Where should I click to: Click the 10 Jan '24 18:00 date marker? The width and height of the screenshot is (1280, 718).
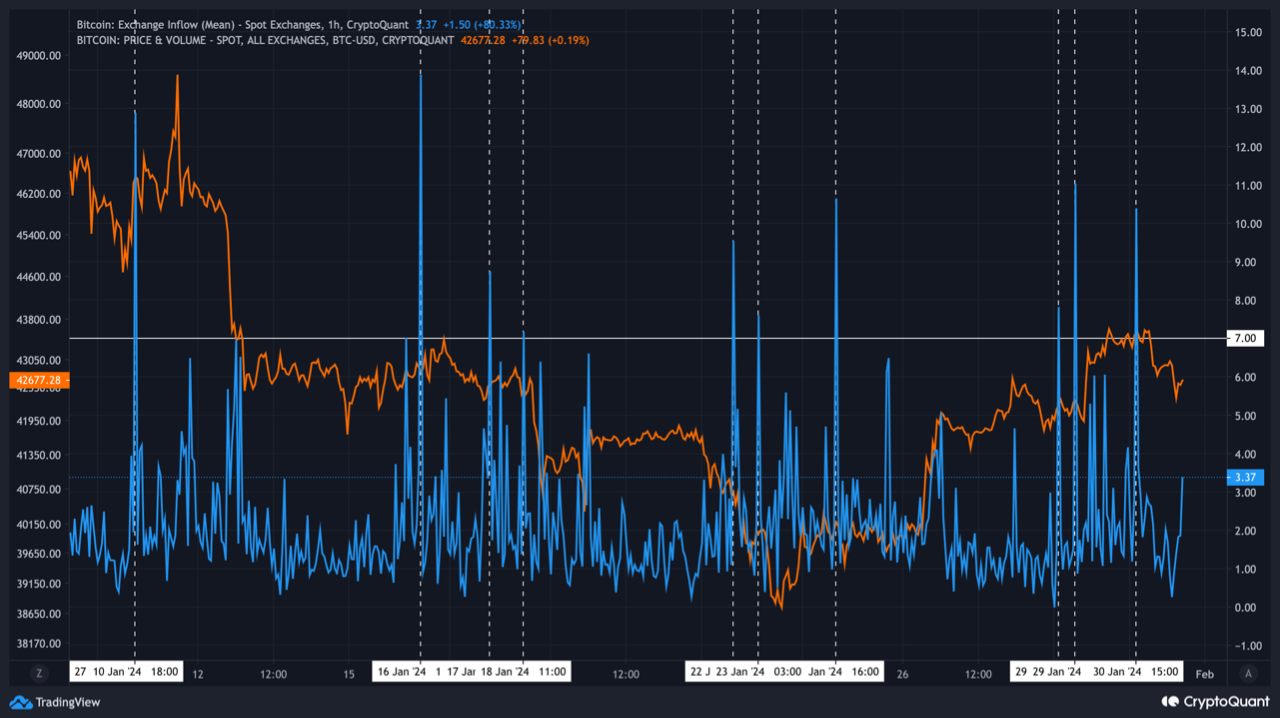tap(135, 672)
